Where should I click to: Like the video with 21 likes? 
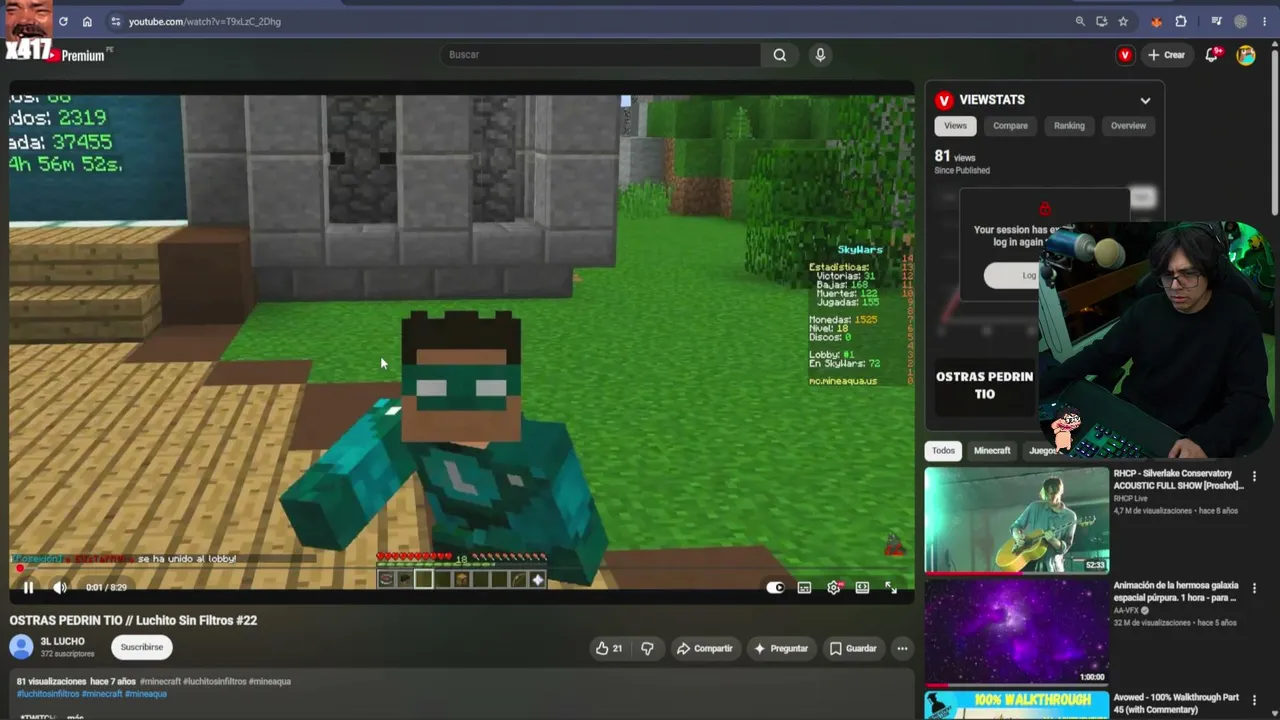click(609, 648)
